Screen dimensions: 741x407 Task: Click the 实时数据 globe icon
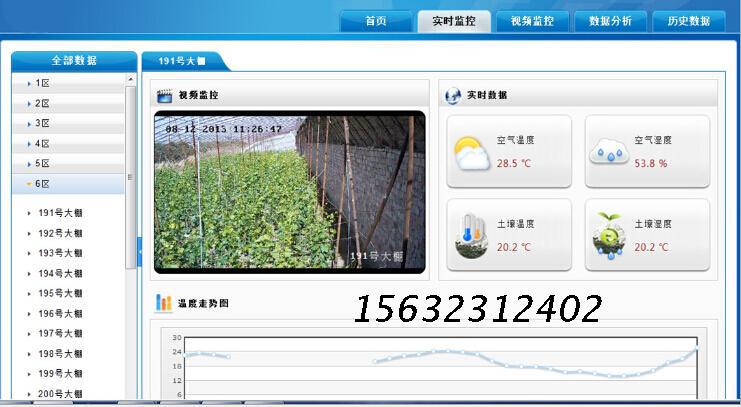(x=453, y=95)
